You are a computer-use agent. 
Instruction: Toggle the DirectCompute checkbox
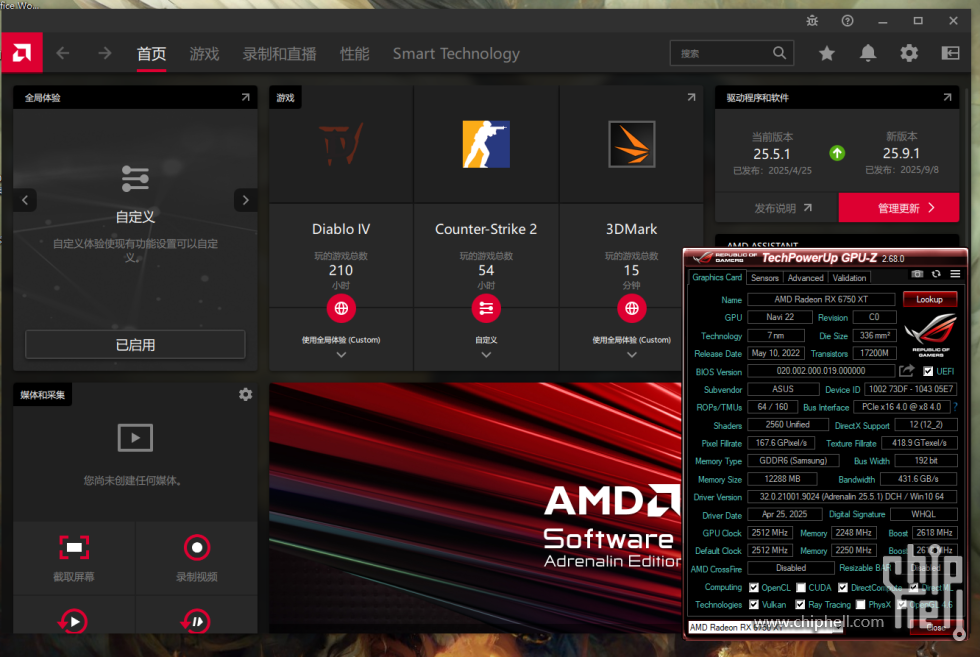(x=843, y=588)
